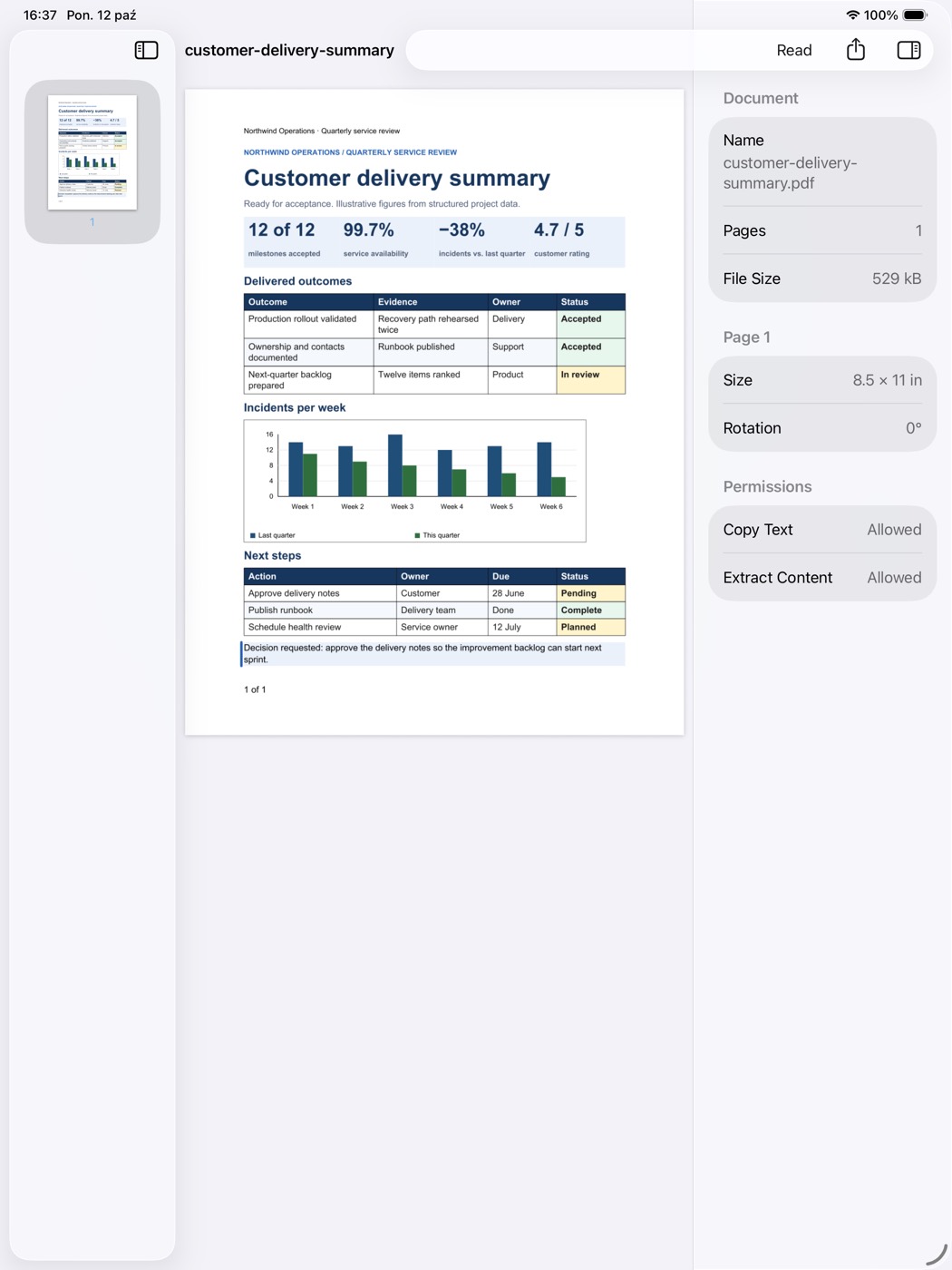Tap the Extract Content Allowed row
The image size is (952, 1270).
tap(822, 578)
